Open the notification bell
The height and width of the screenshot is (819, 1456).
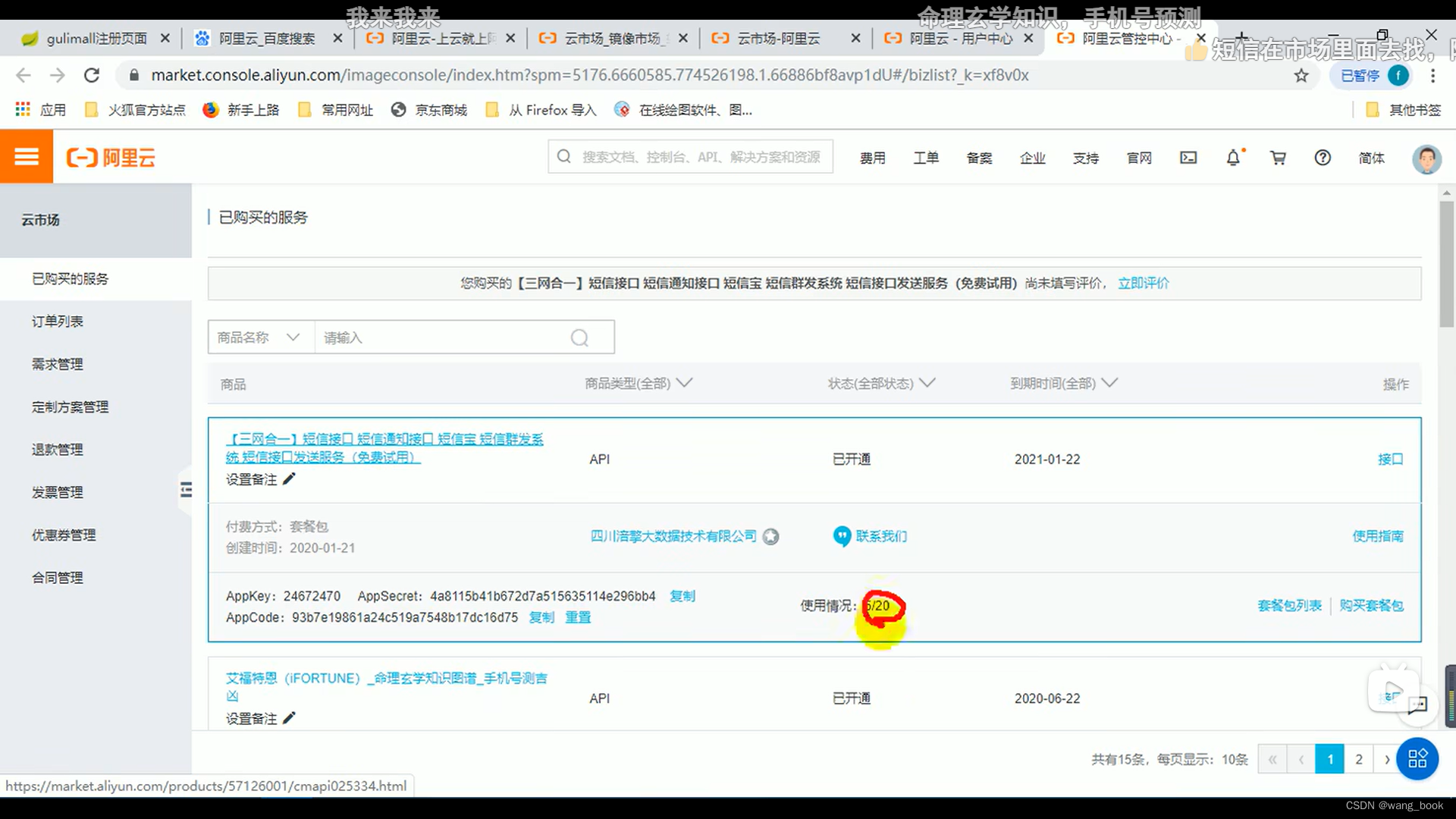[1234, 158]
